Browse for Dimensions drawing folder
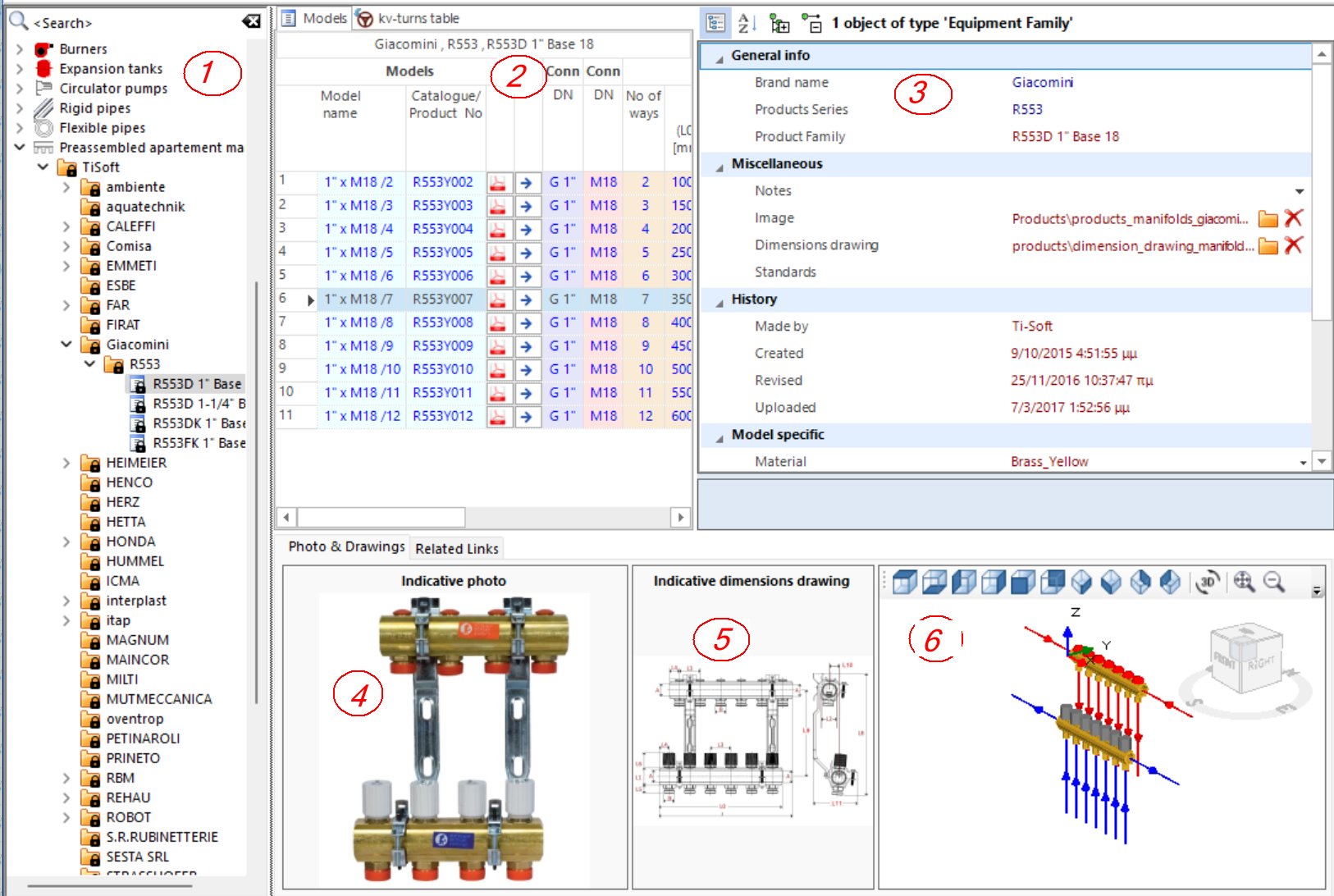This screenshot has width=1334, height=896. click(x=1268, y=245)
